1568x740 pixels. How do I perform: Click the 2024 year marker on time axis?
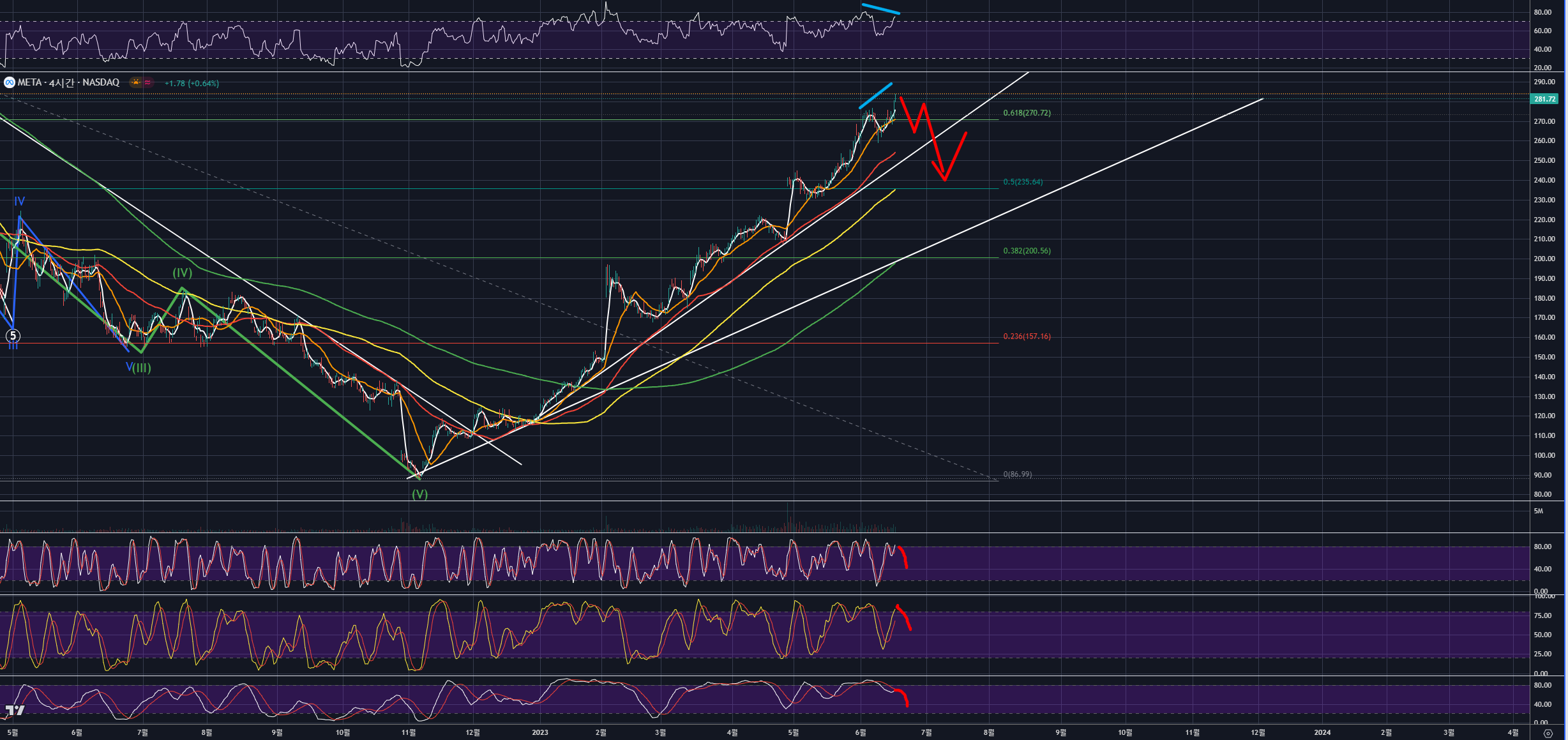(1322, 732)
